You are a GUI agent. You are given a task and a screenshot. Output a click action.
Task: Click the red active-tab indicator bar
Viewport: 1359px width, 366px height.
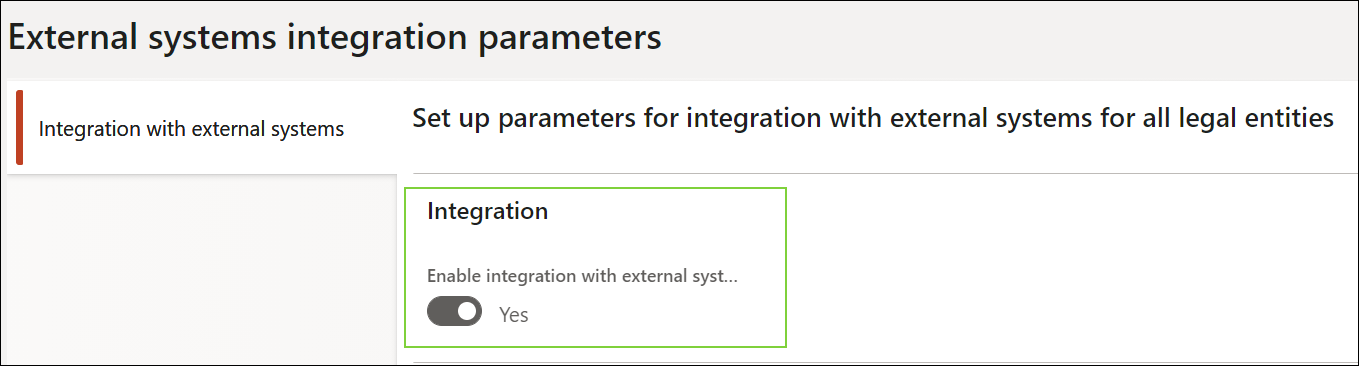(x=19, y=127)
